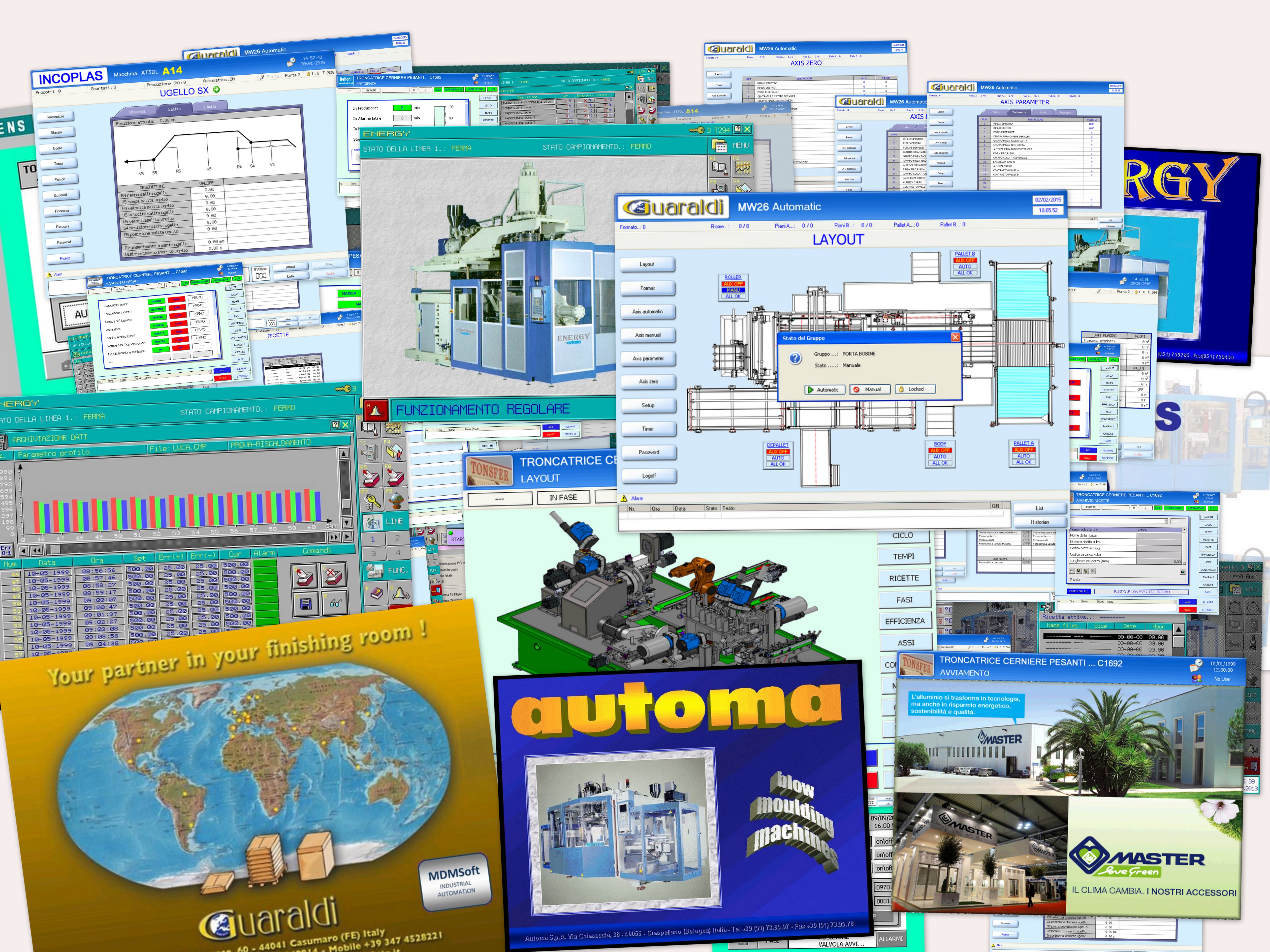Click red RESET button in Archivio Ricette
The width and height of the screenshot is (1270, 952).
[x=1187, y=609]
